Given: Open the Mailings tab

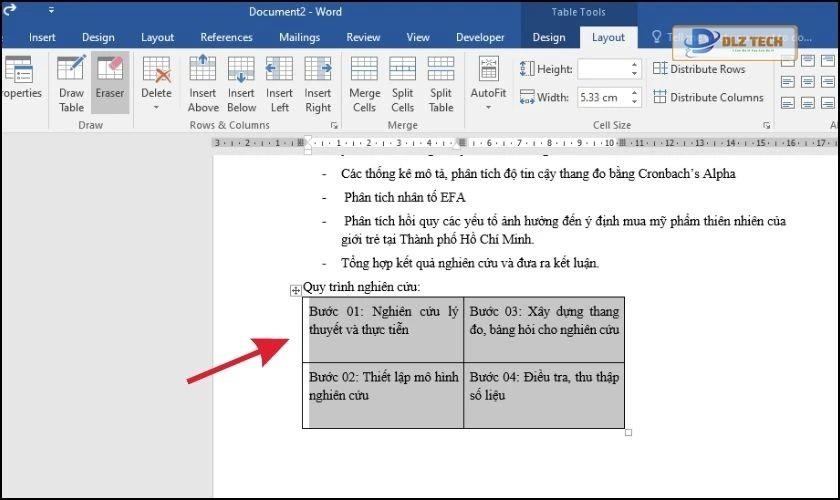Looking at the screenshot, I should tap(299, 38).
